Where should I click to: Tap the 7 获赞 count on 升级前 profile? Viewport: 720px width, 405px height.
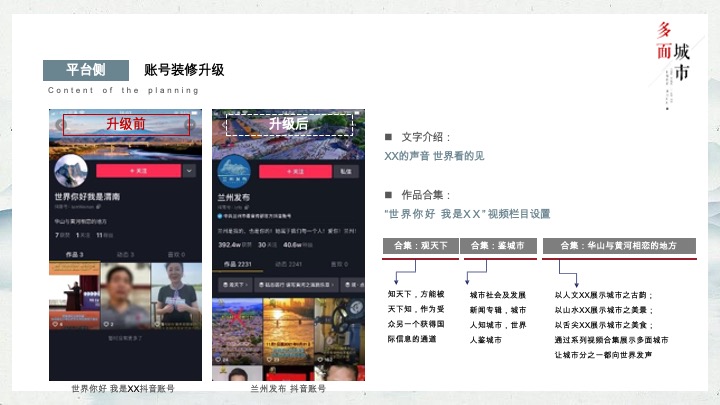[62, 235]
